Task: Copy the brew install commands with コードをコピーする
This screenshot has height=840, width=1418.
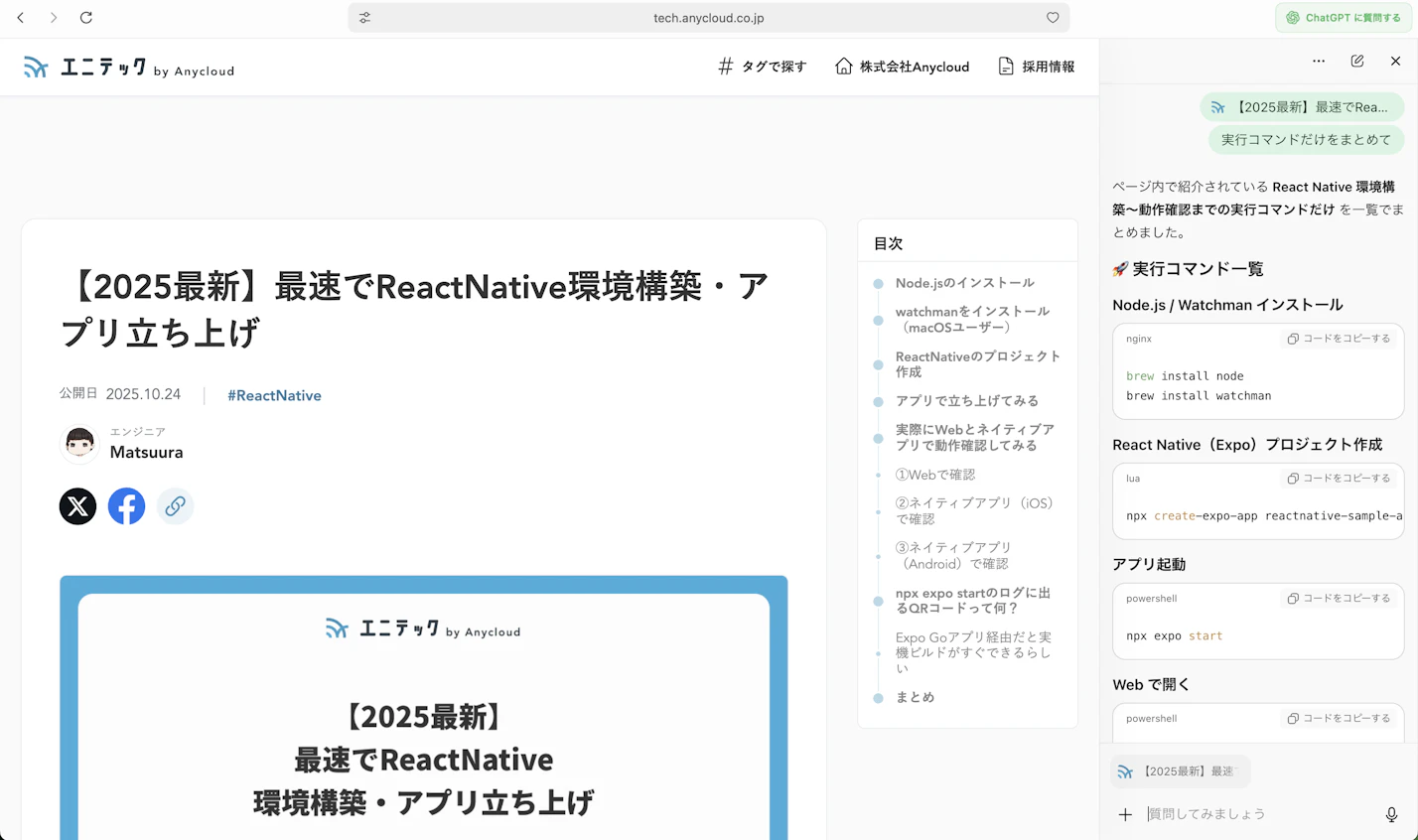Action: click(1339, 339)
